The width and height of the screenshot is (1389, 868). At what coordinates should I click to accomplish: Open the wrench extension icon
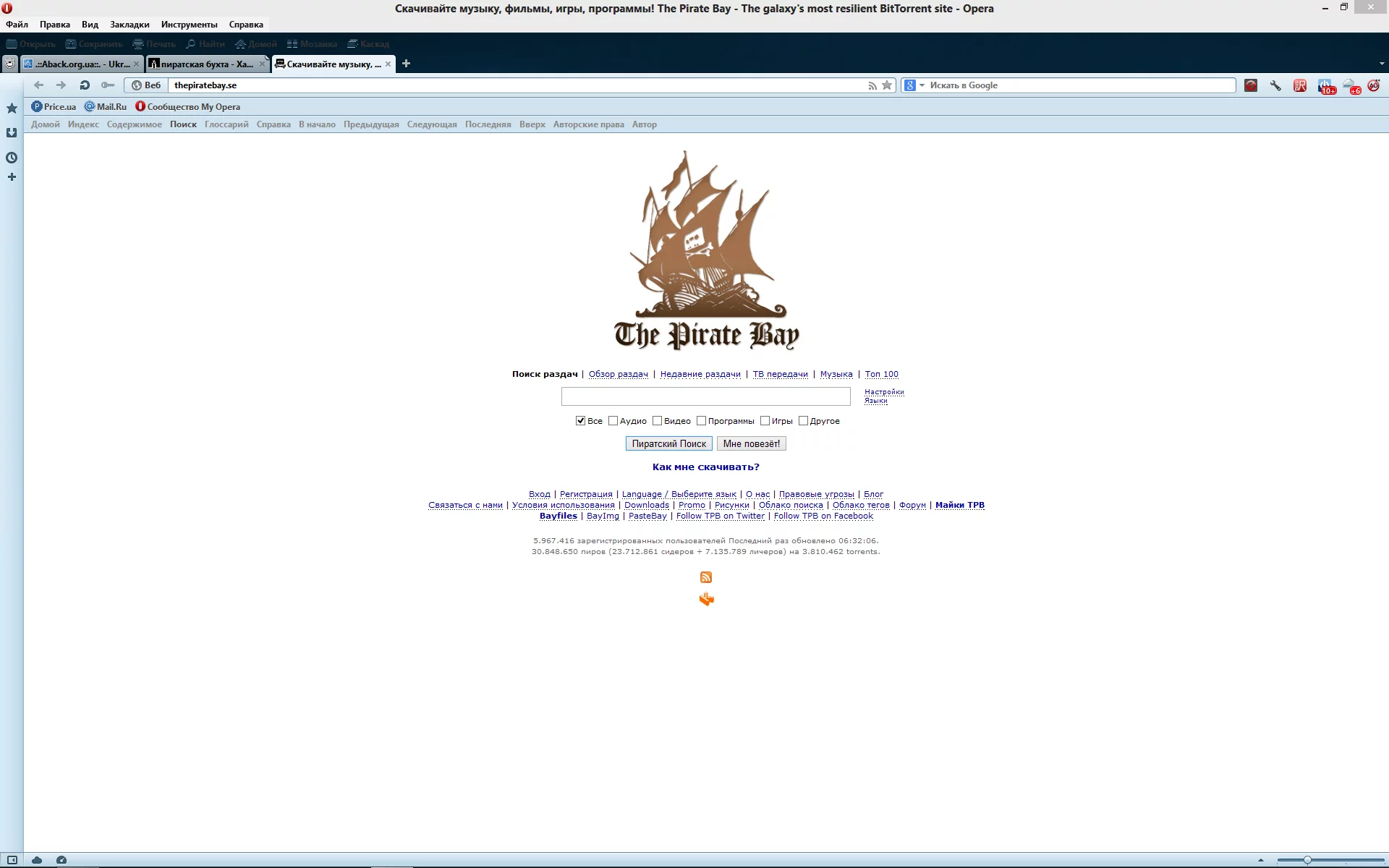(x=1275, y=85)
